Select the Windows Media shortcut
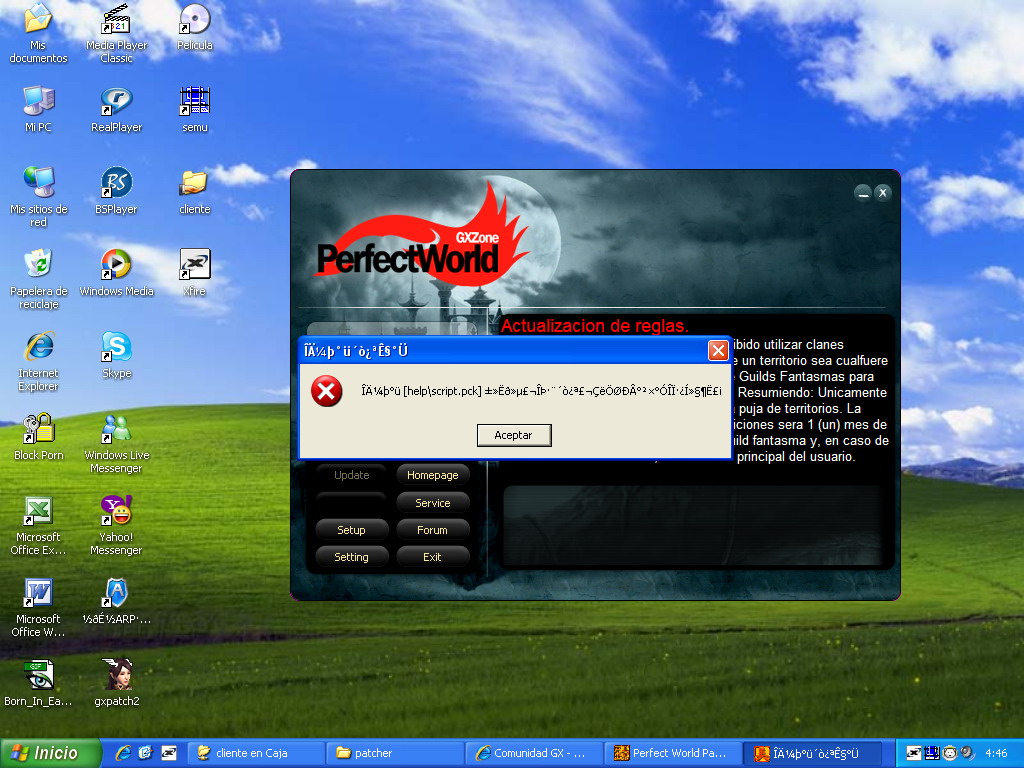 point(116,273)
